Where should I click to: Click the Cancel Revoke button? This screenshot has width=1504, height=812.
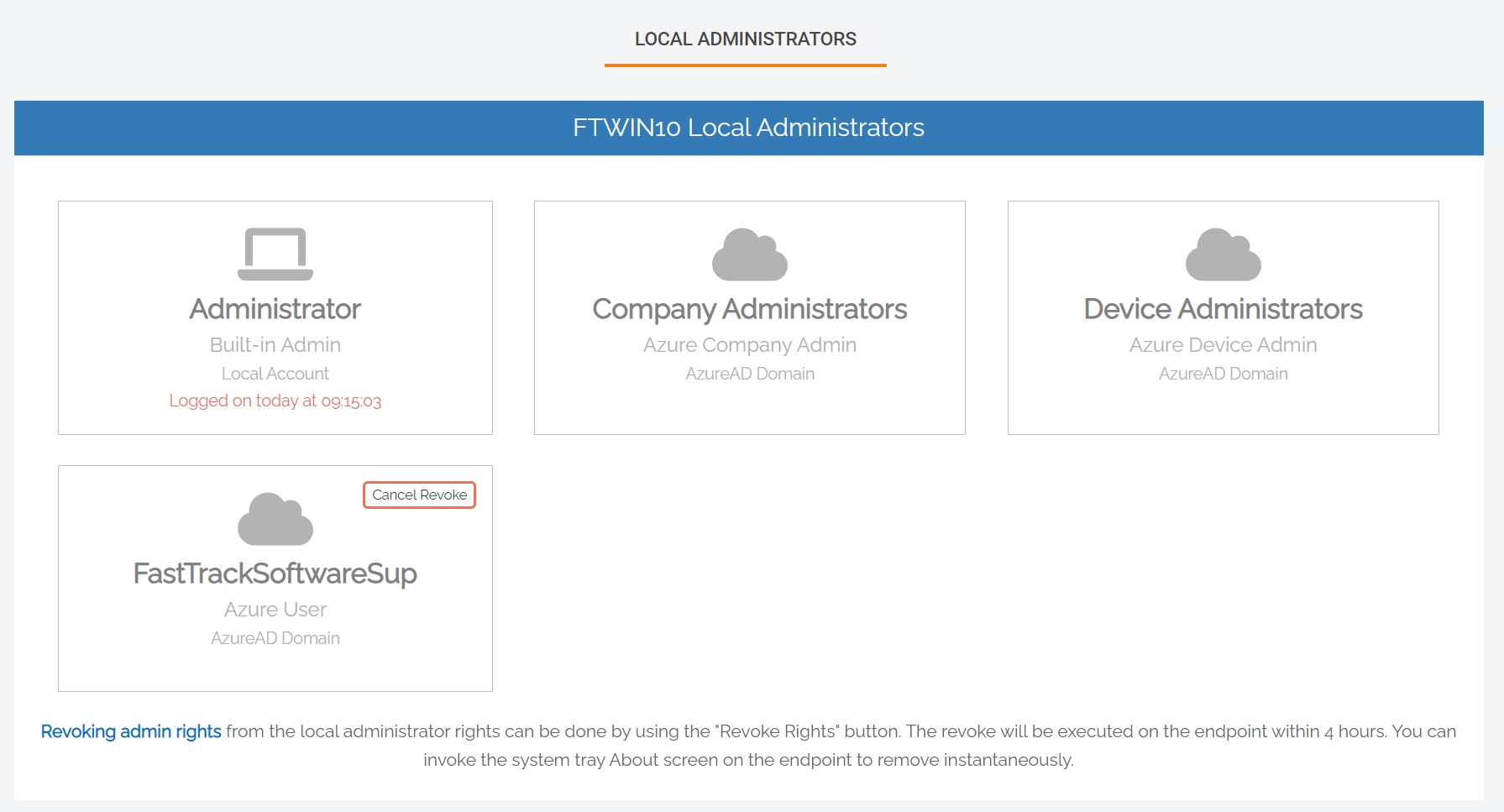420,495
